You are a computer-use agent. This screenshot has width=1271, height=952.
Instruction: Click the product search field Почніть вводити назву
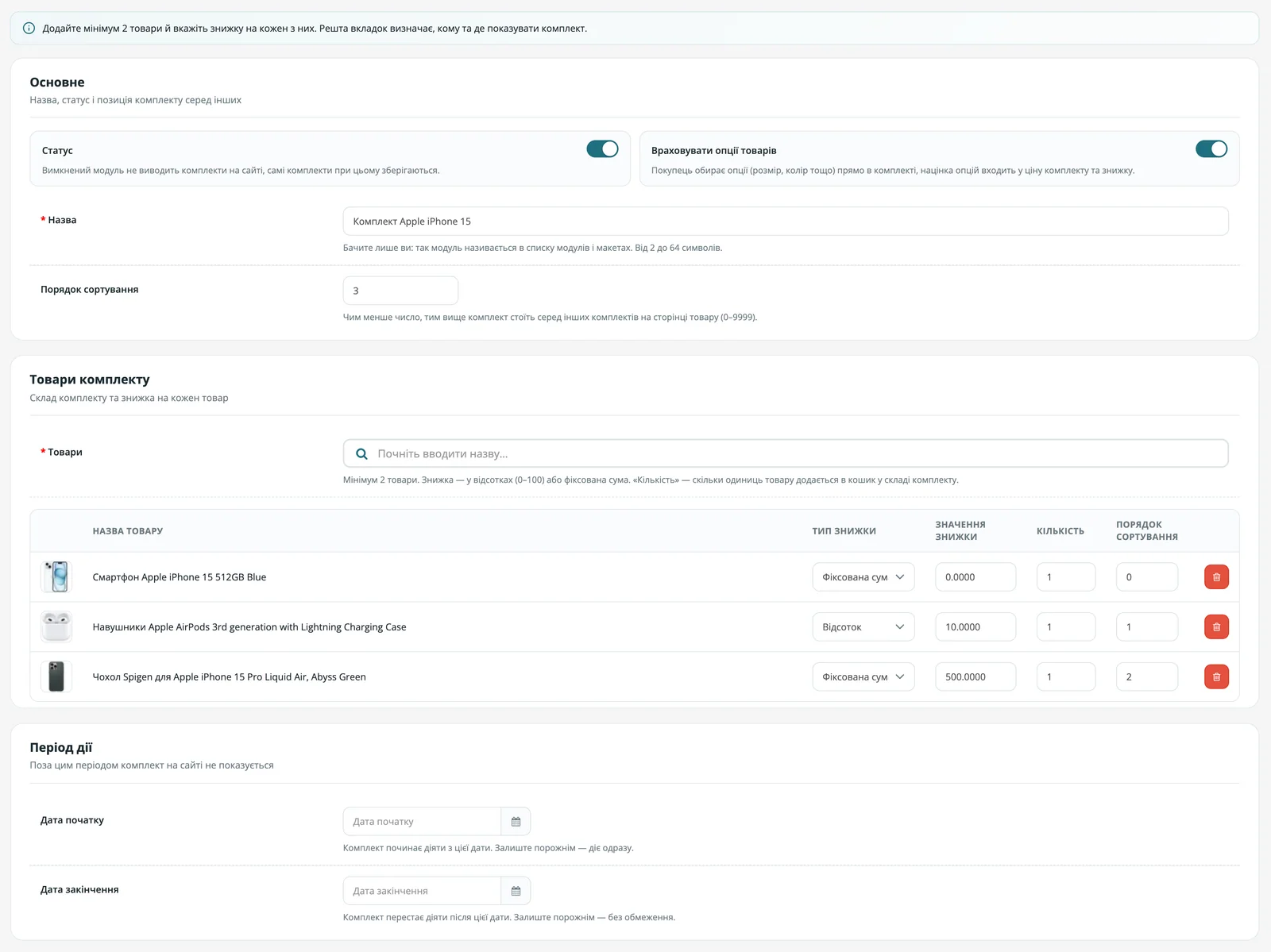786,454
